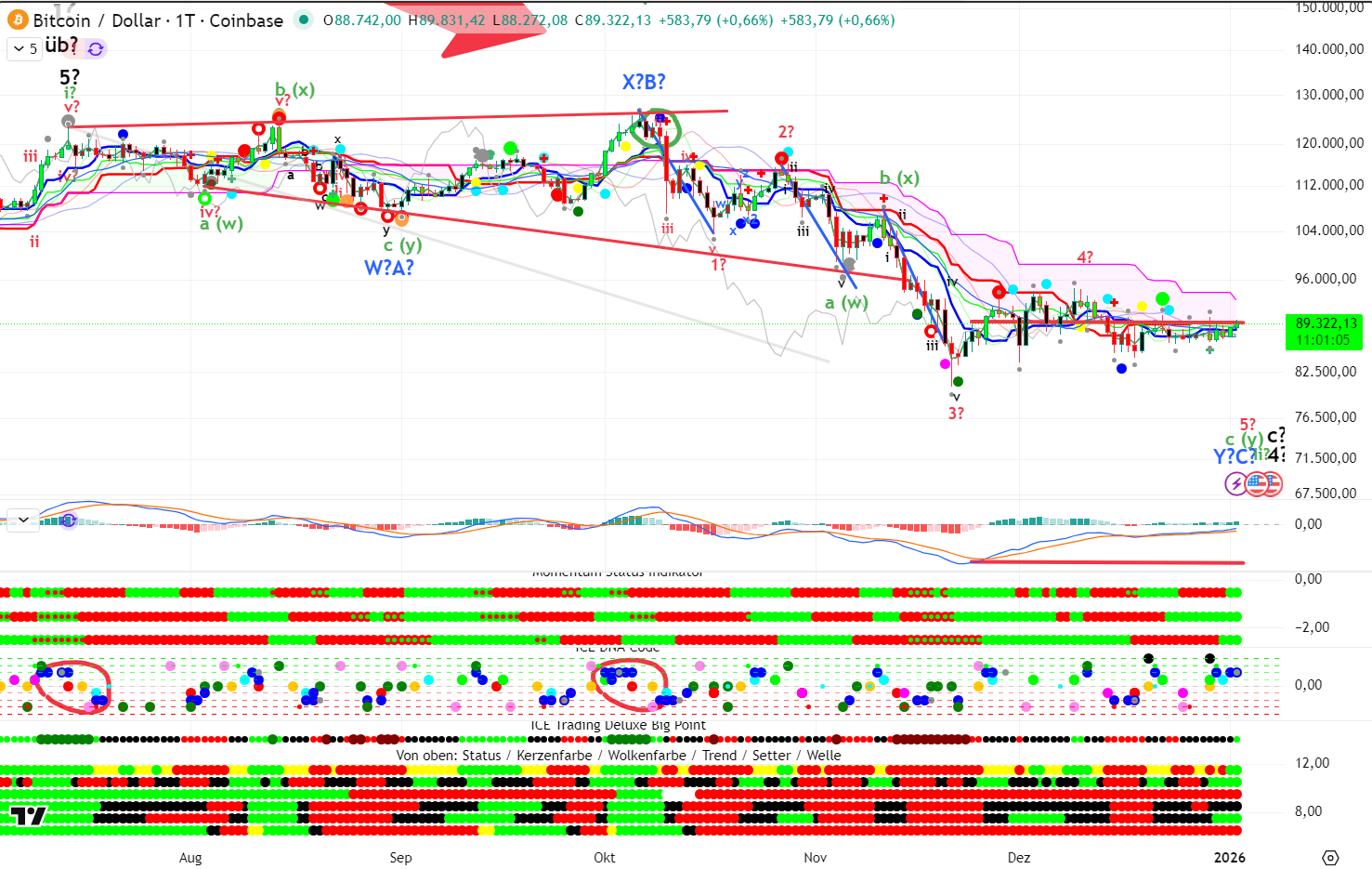Click the purple sync arrows icon
This screenshot has height=869, width=1372.
click(95, 48)
